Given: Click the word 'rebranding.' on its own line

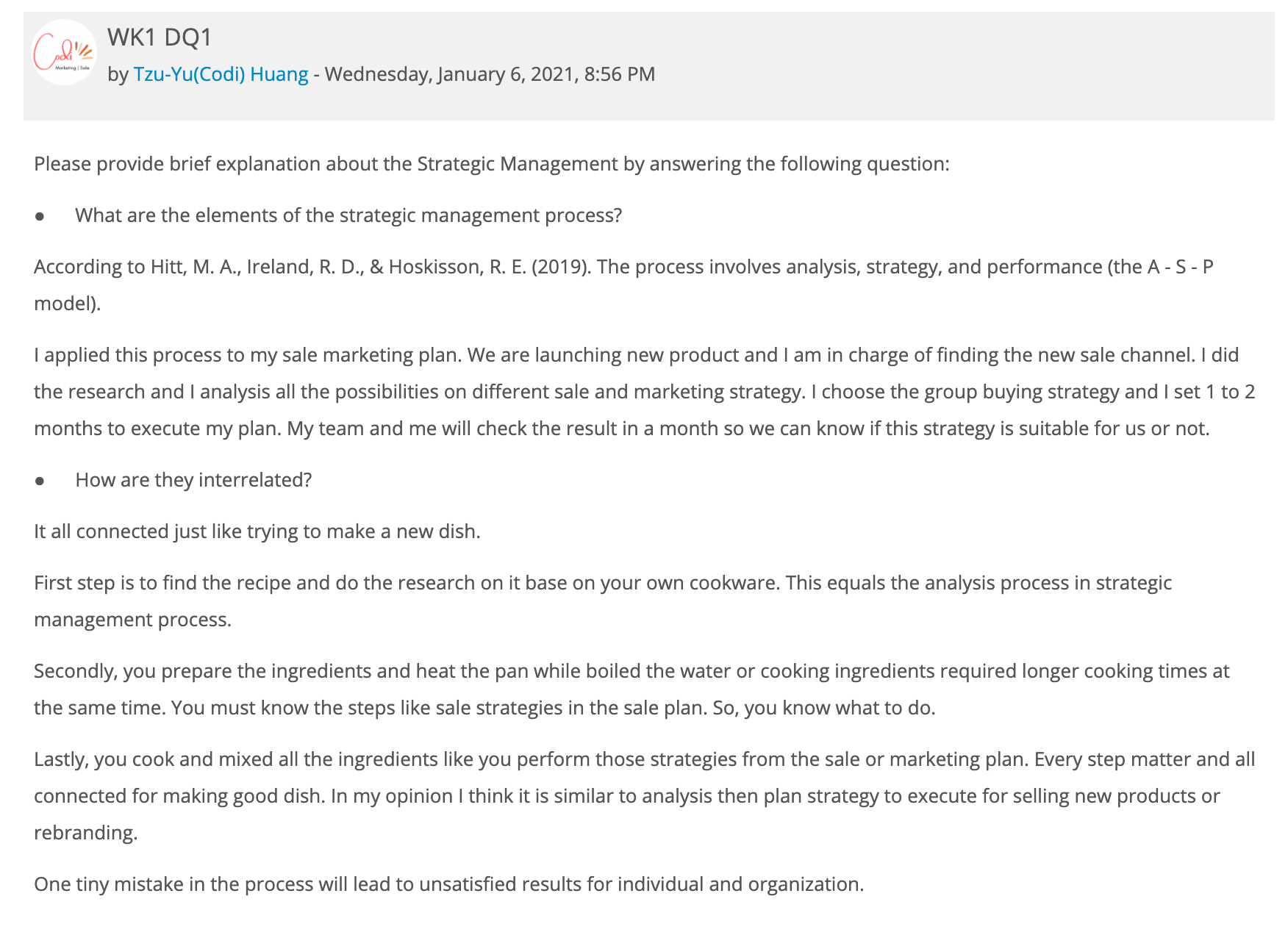Looking at the screenshot, I should 86,833.
